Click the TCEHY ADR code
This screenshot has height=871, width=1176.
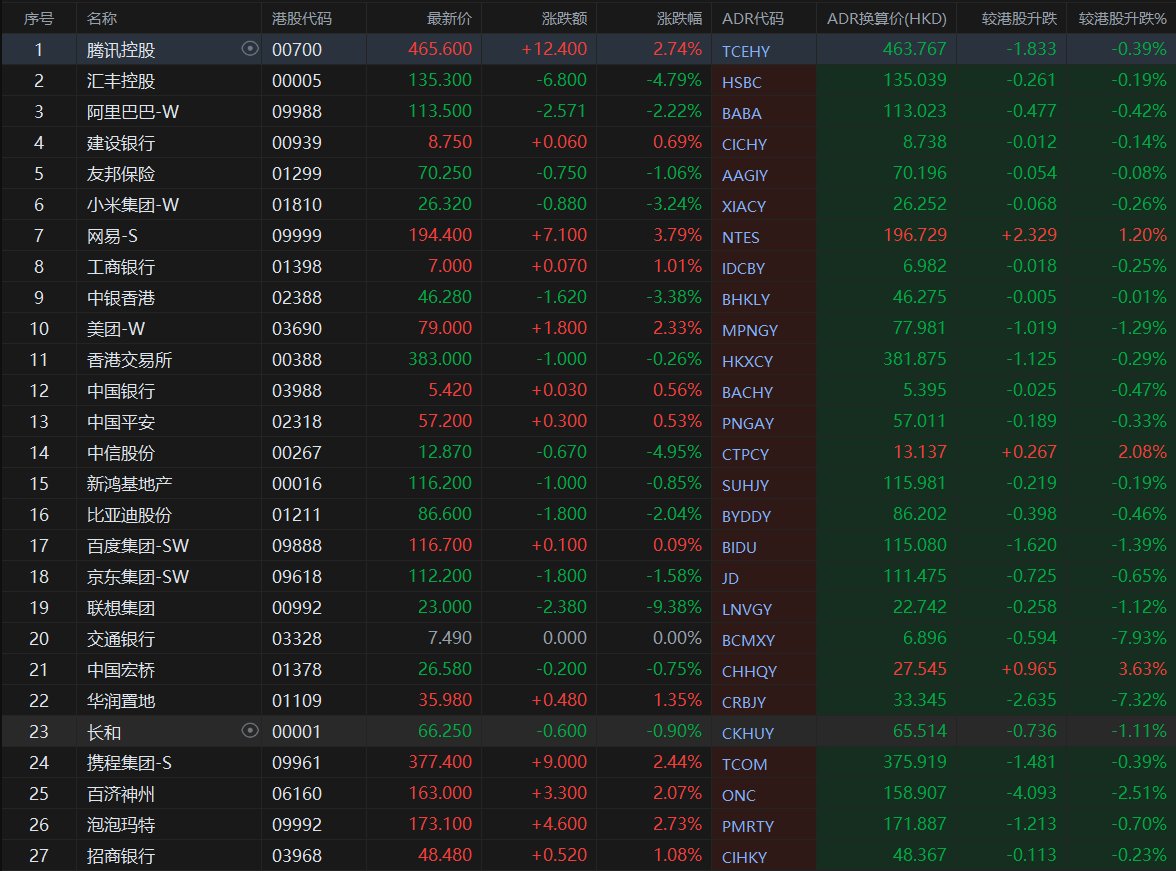point(746,51)
